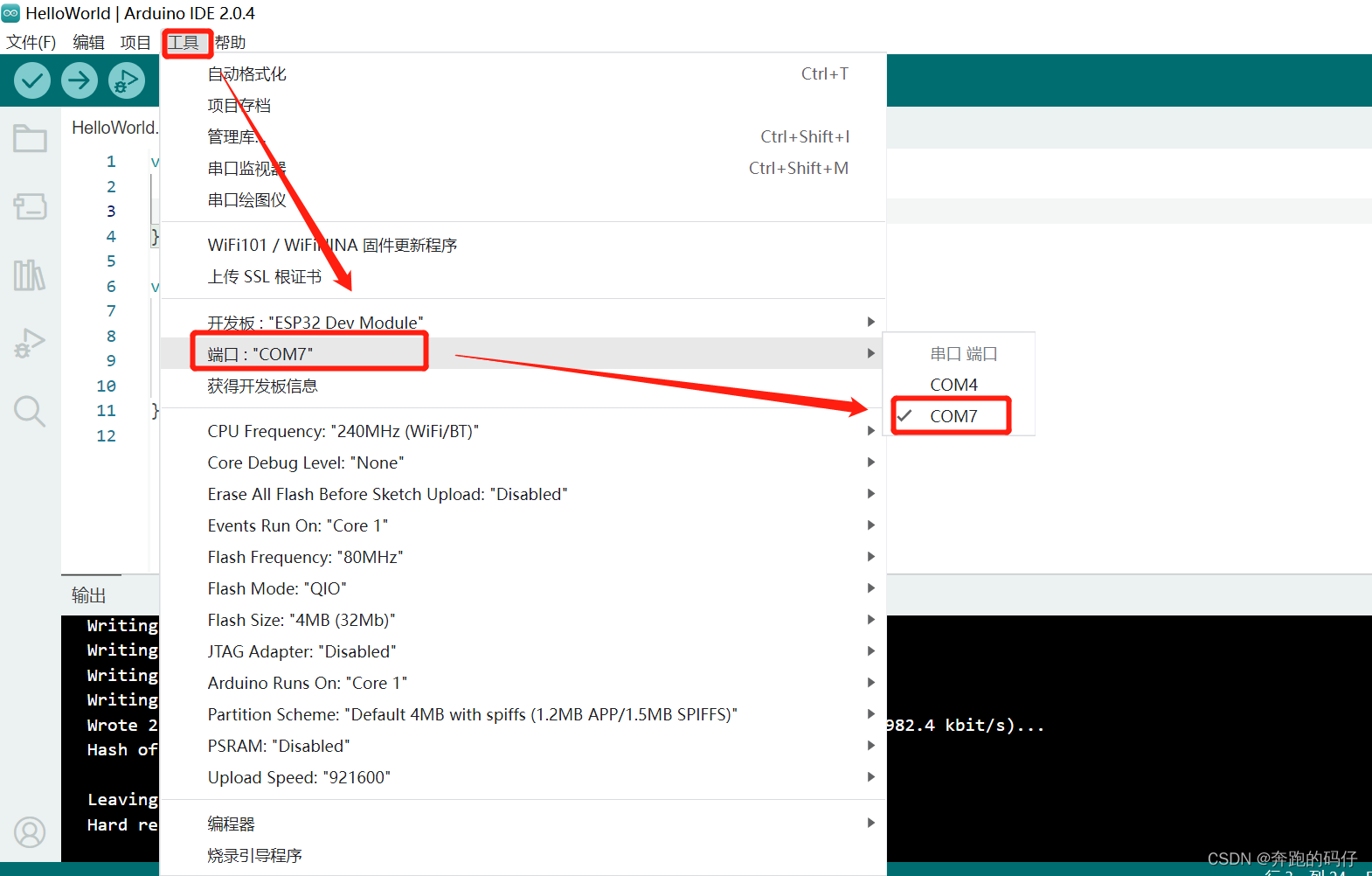This screenshot has height=876, width=1372.
Task: Open 串口绘图仪 menu entry
Action: (523, 200)
